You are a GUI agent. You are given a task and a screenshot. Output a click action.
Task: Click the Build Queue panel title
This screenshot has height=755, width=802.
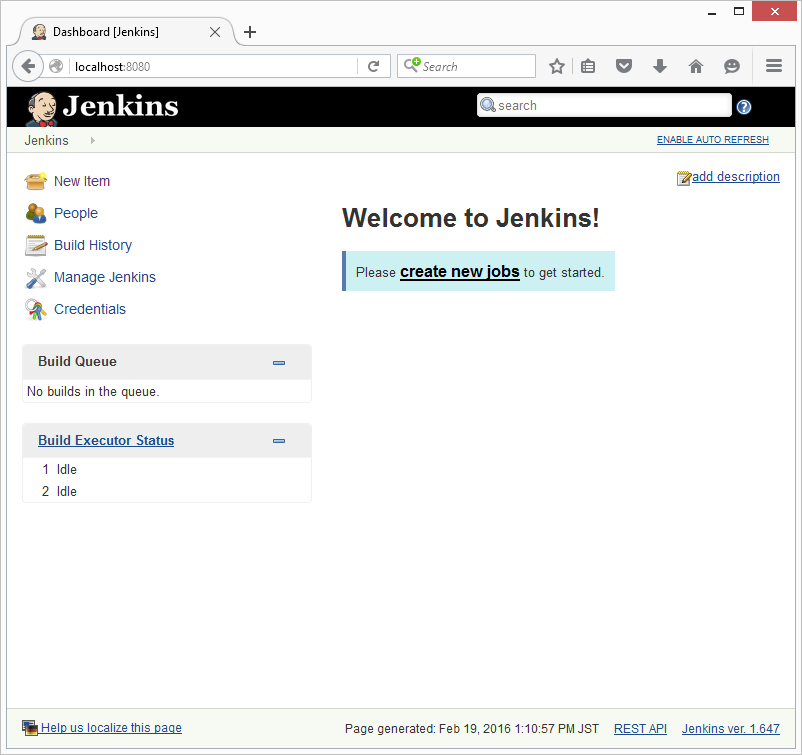[x=77, y=362]
